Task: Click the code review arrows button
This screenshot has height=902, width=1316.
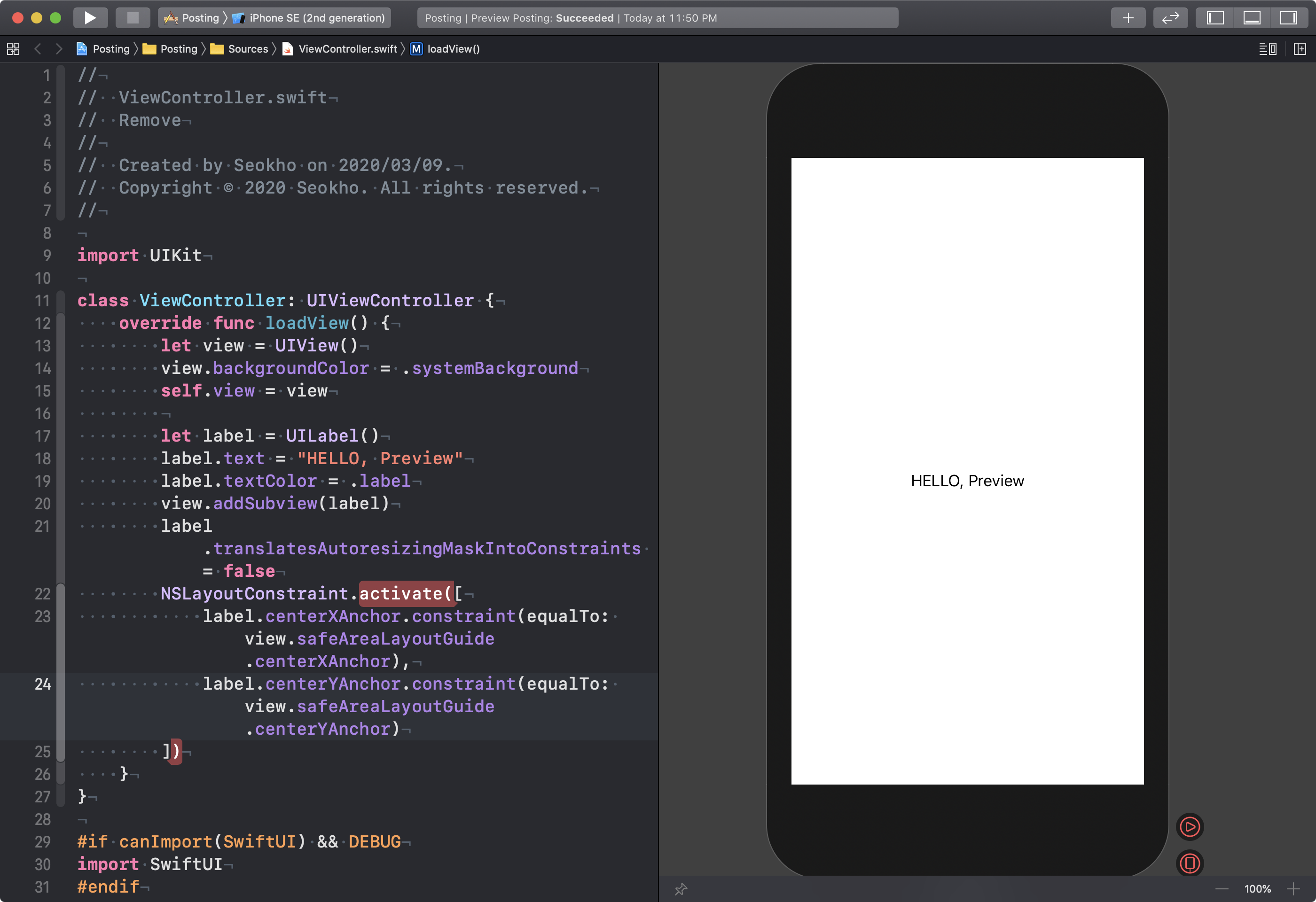Action: [x=1170, y=17]
